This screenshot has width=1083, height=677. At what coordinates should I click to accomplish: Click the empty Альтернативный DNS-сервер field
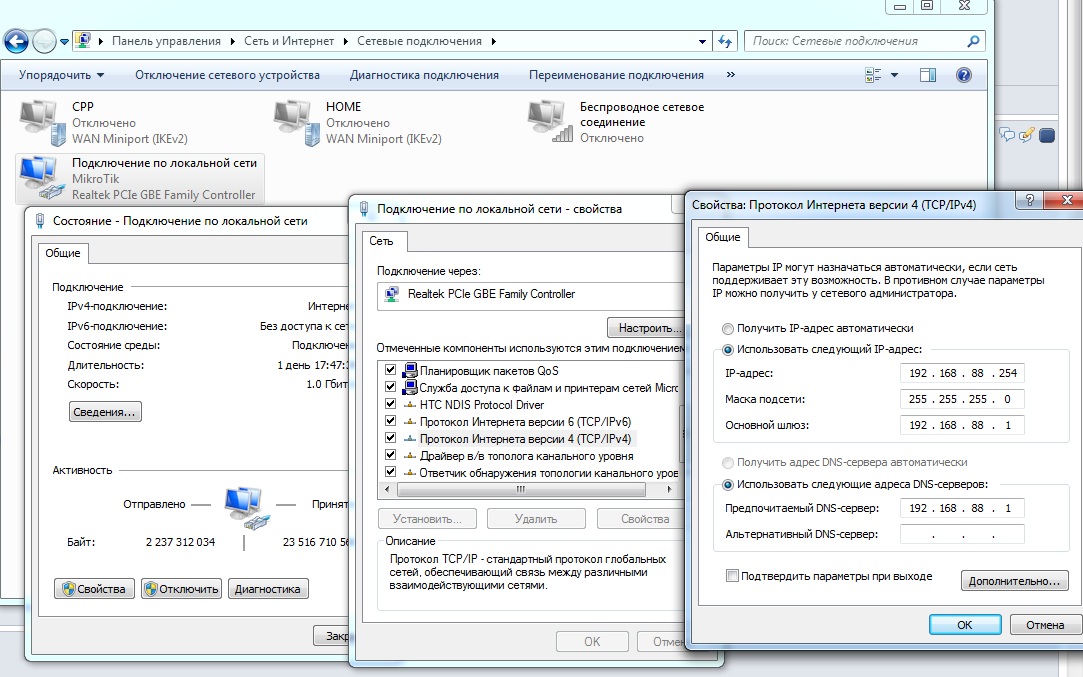962,534
